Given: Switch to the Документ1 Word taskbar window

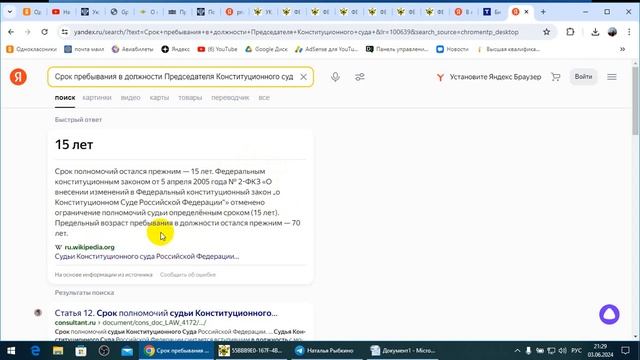Looking at the screenshot, I should pyautogui.click(x=402, y=351).
